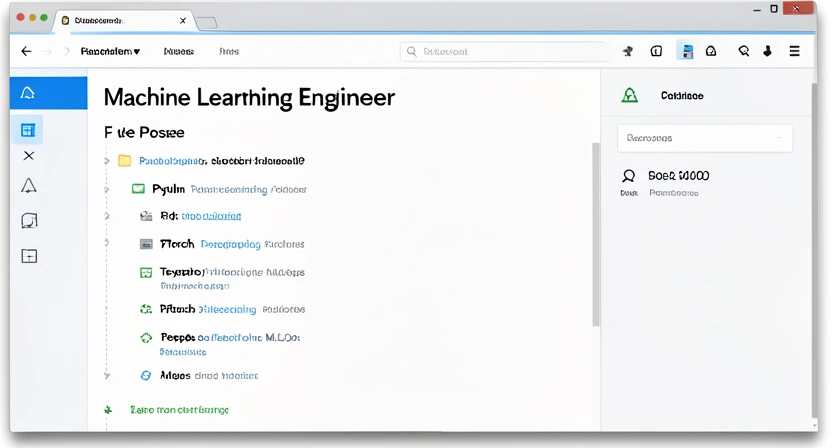Collapse the Adeos row chevron

point(107,376)
